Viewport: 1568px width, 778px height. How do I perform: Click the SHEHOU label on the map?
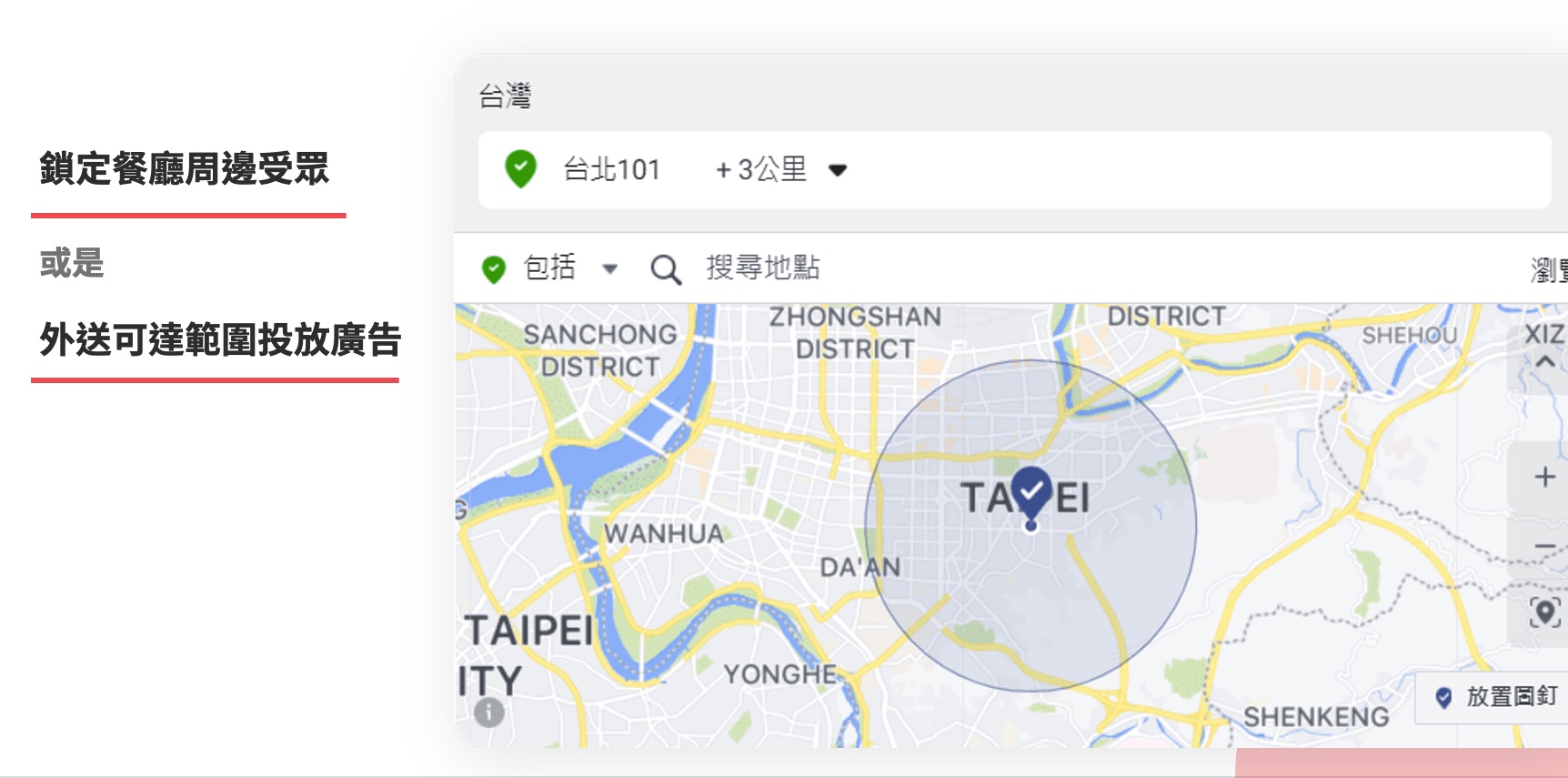(x=1409, y=336)
